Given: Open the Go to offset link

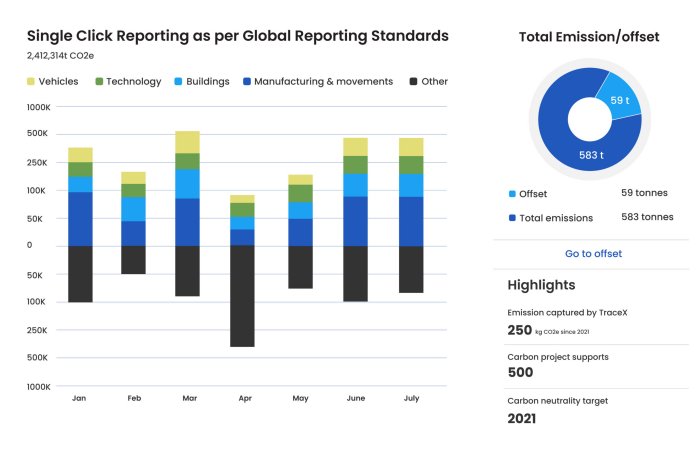Looking at the screenshot, I should pos(593,254).
